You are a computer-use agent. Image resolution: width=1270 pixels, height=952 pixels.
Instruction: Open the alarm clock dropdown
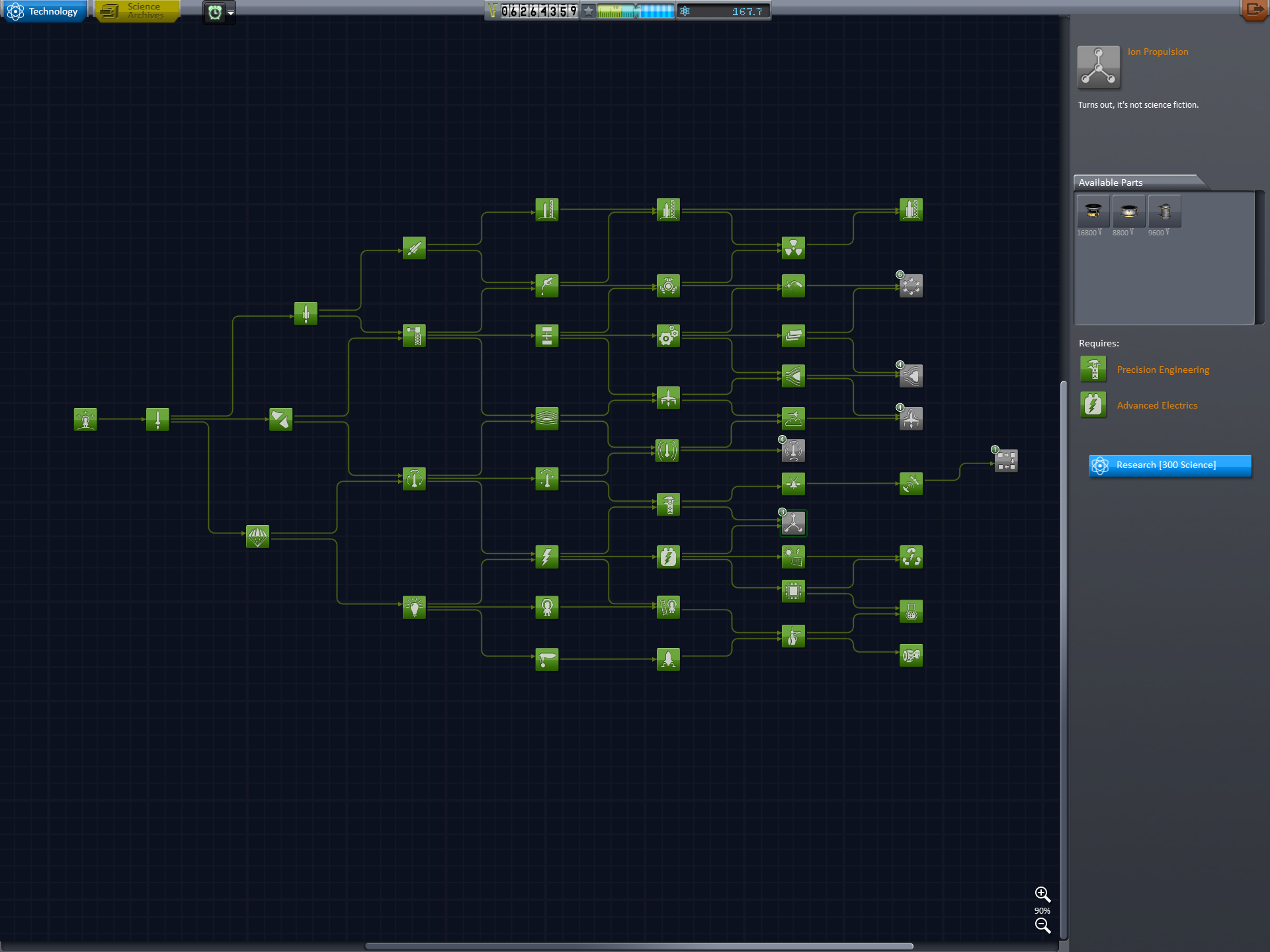[230, 13]
